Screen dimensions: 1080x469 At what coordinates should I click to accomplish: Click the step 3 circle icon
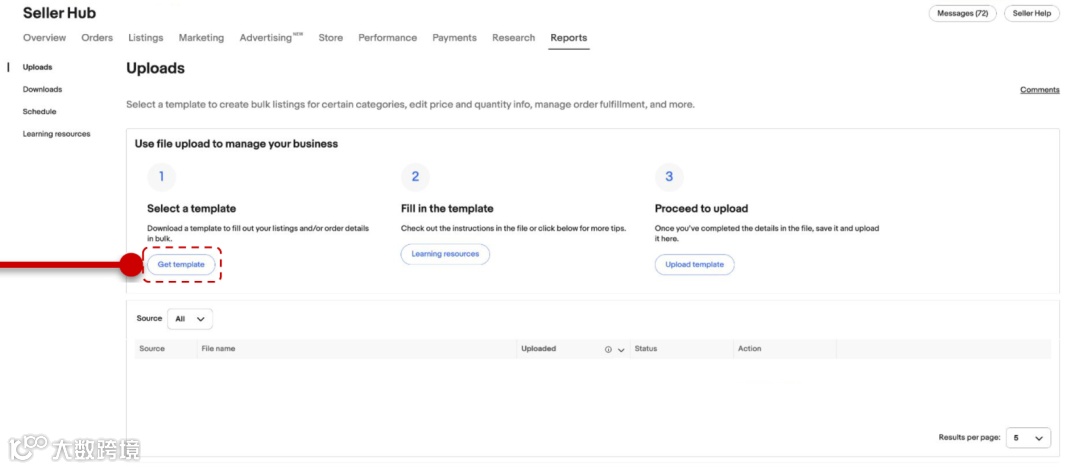pyautogui.click(x=669, y=177)
